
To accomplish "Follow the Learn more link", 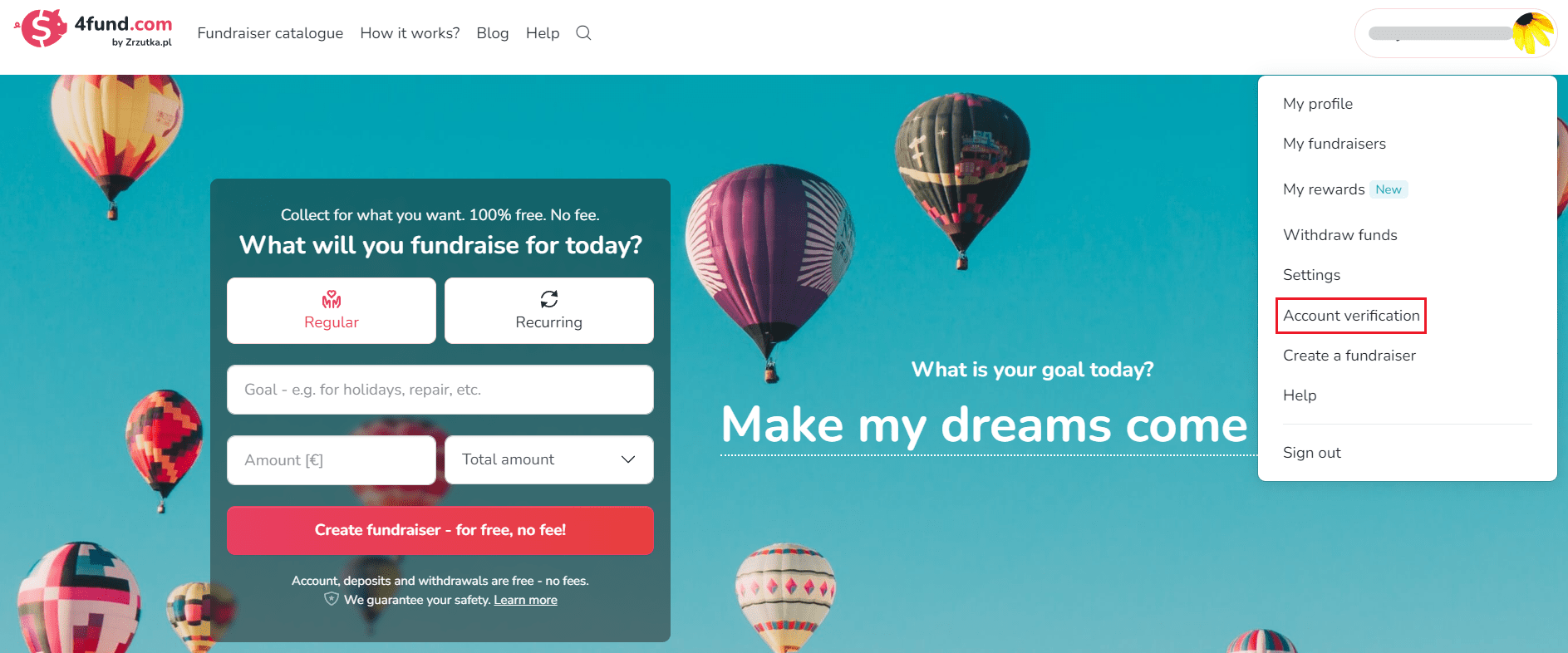I will (x=526, y=600).
